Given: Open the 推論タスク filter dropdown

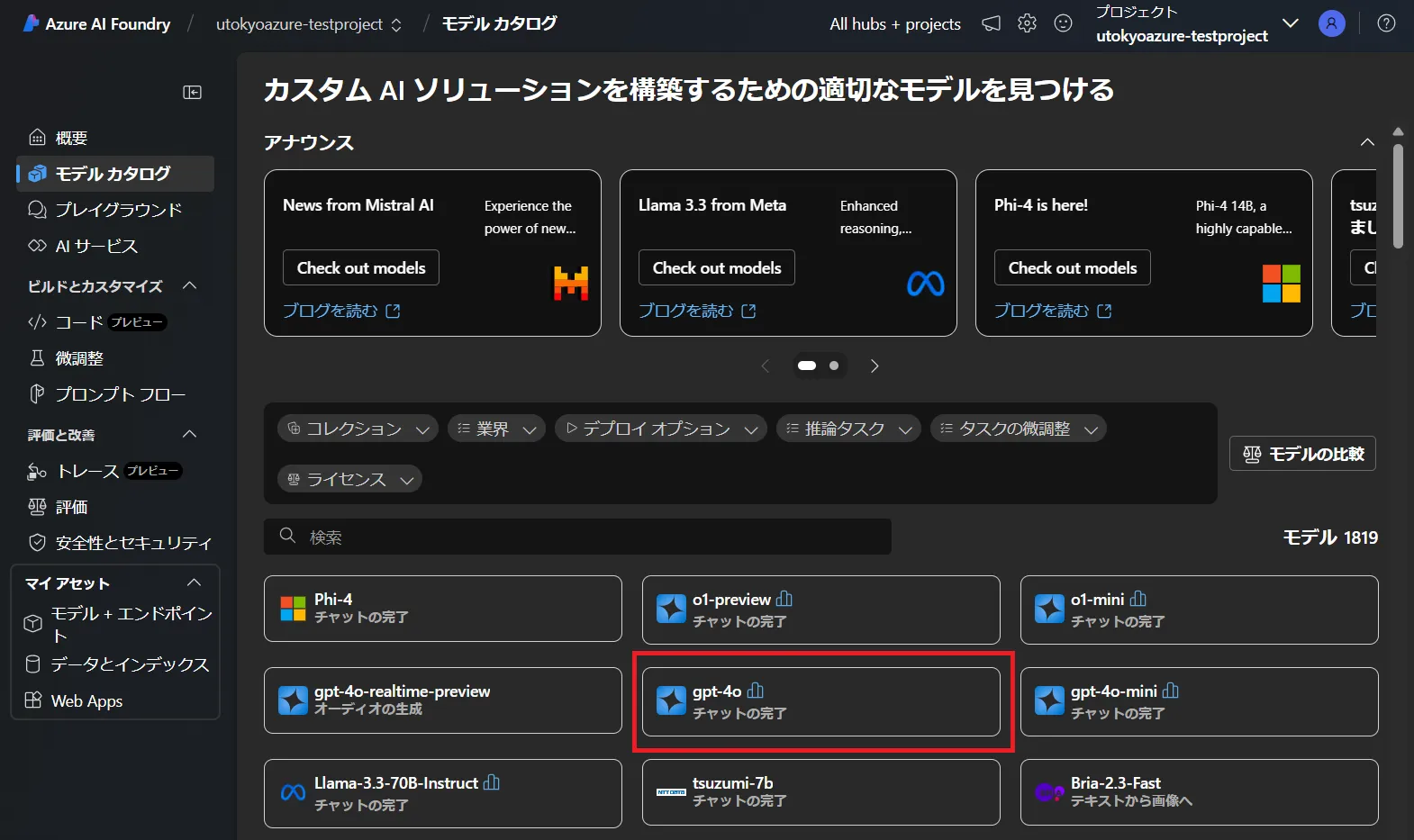Looking at the screenshot, I should [x=847, y=429].
